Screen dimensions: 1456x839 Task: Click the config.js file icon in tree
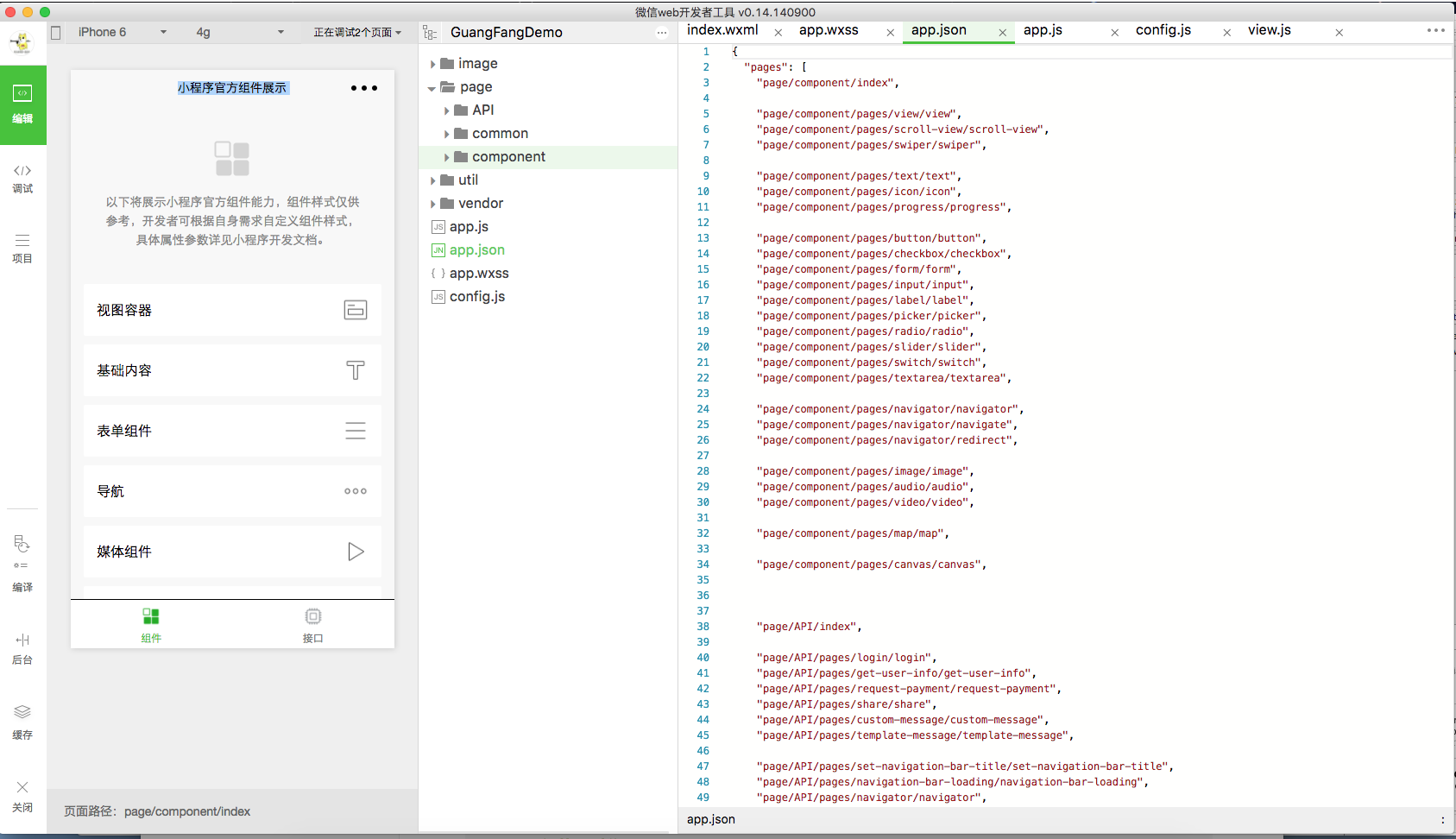[438, 297]
